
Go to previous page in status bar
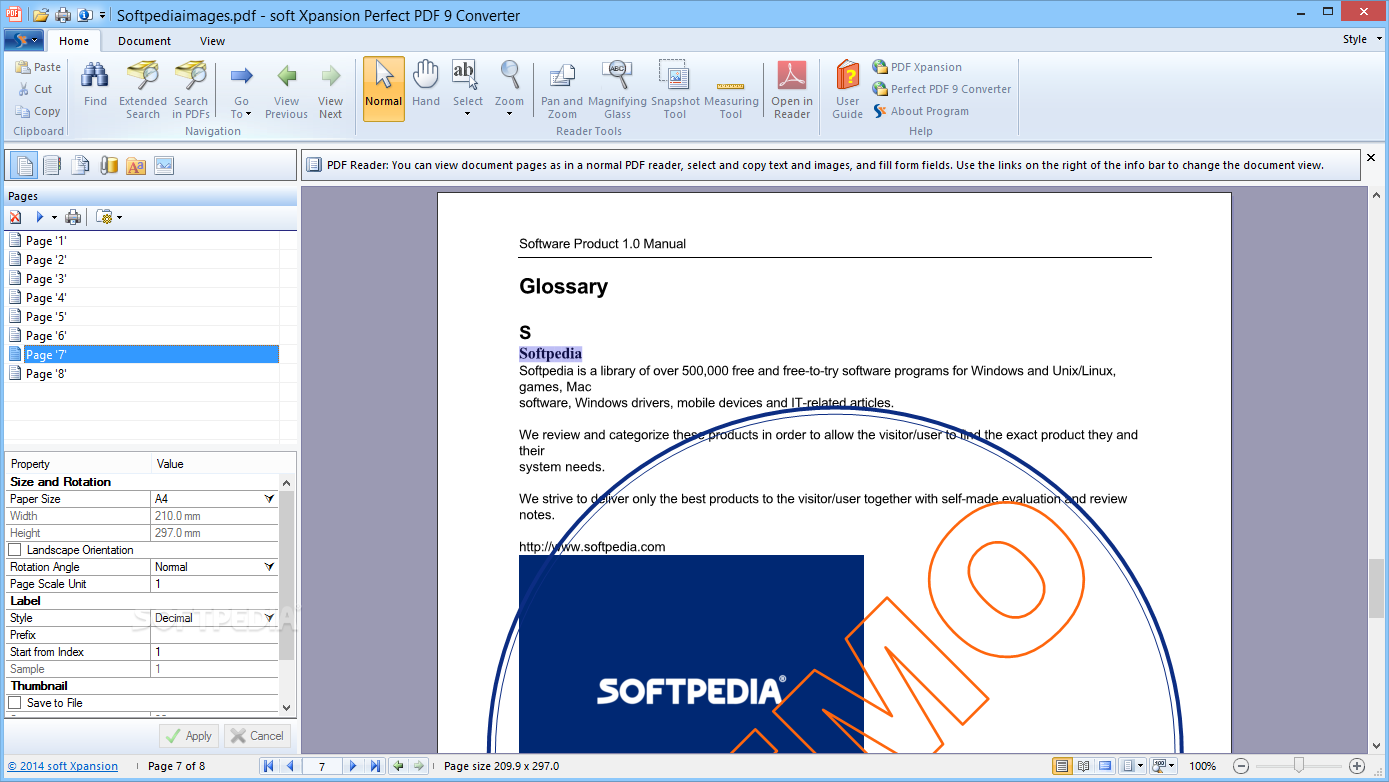(x=290, y=766)
